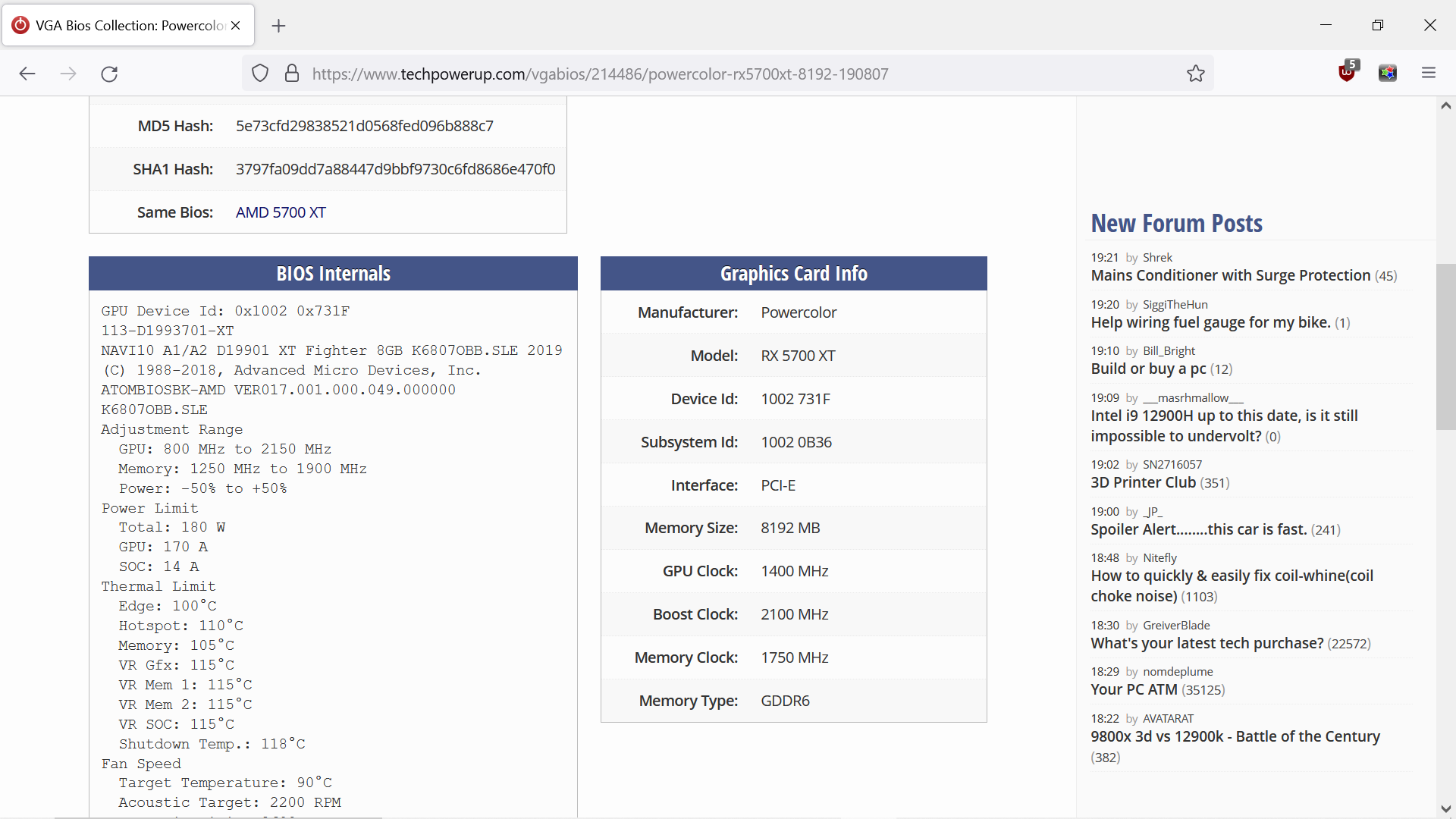
Task: Open 9800x 3d vs 12900k thread
Action: coord(1235,736)
